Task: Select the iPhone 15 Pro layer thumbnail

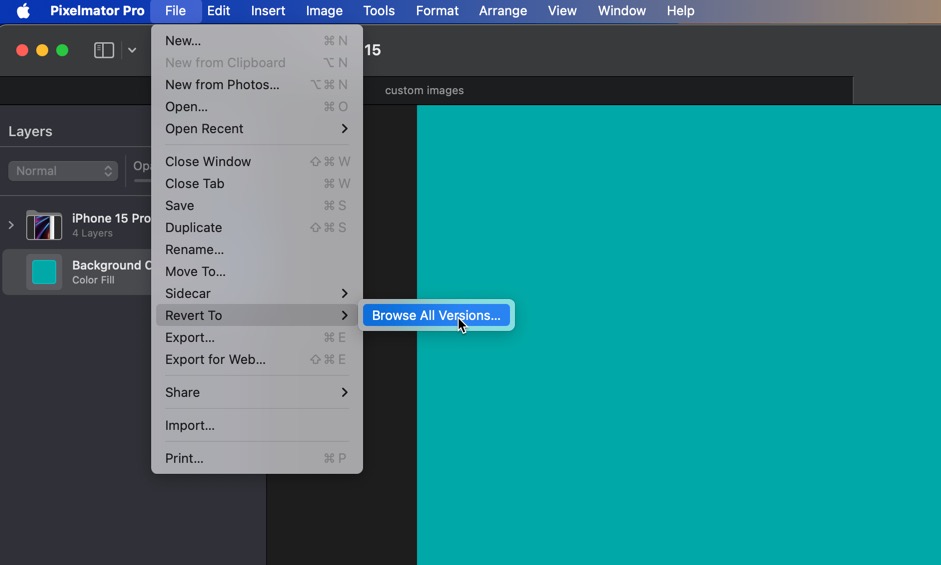Action: pyautogui.click(x=44, y=225)
